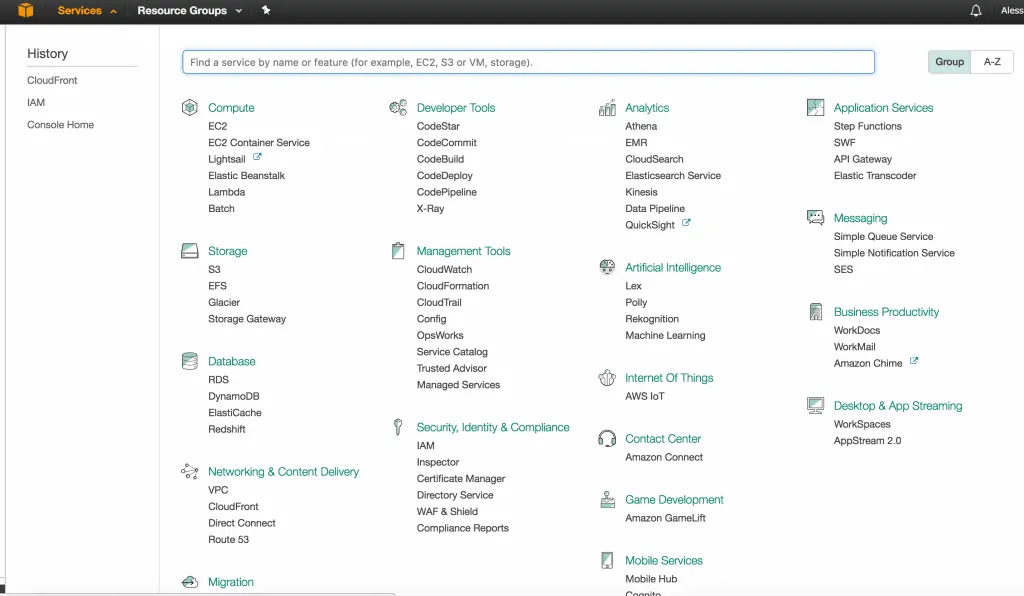Screen dimensions: 1024x596
Task: Open the Elastic Beanstalk service
Action: [x=246, y=176]
